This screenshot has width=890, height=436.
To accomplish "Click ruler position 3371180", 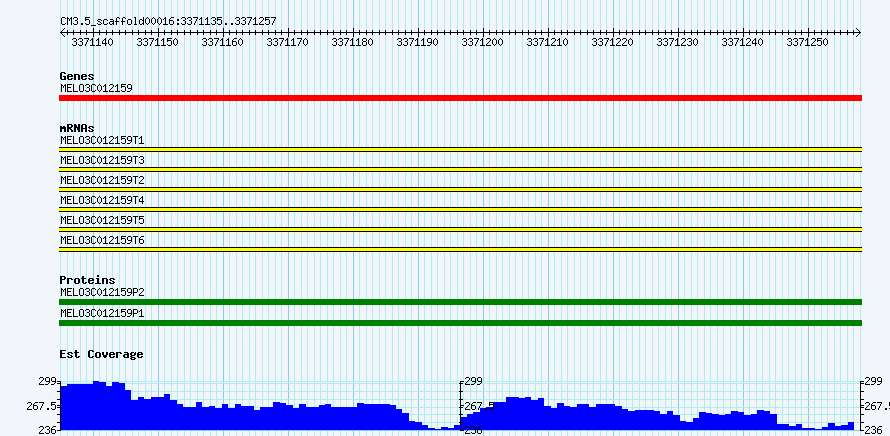I will 353,42.
